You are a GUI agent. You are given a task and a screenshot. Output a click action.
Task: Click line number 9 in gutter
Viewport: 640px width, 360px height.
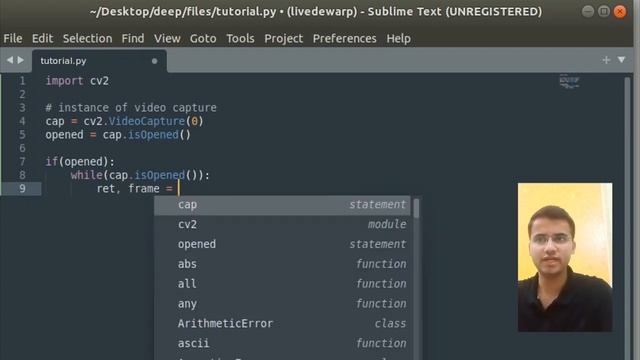pos(22,189)
